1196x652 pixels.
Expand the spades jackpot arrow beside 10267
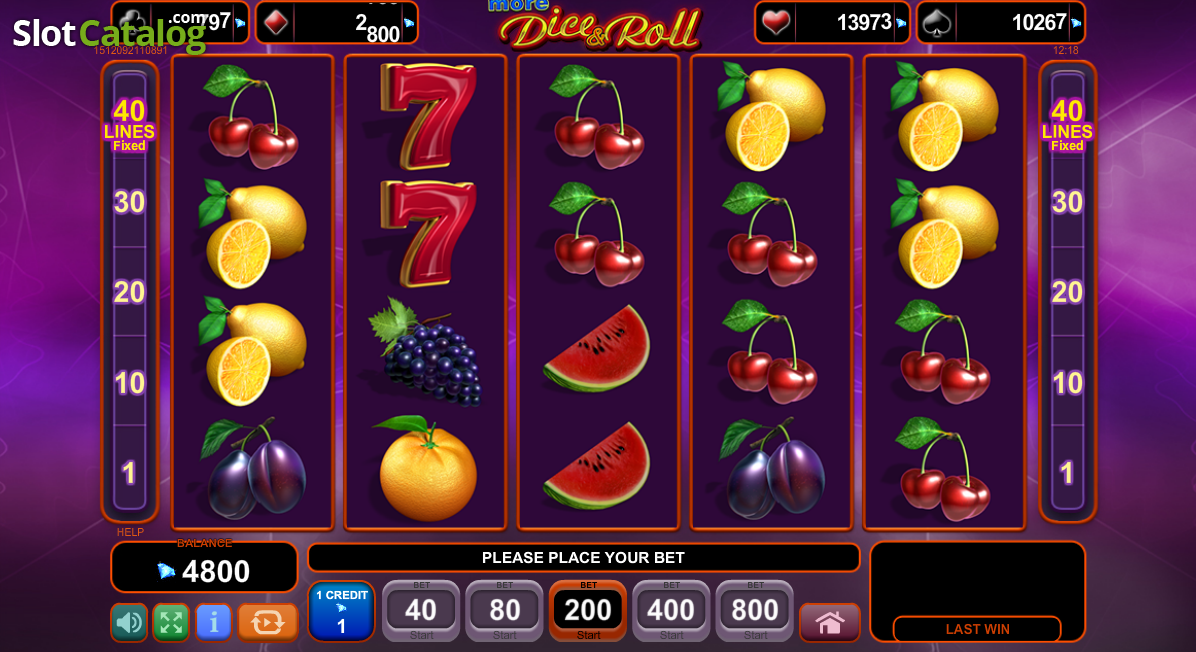tap(1076, 23)
